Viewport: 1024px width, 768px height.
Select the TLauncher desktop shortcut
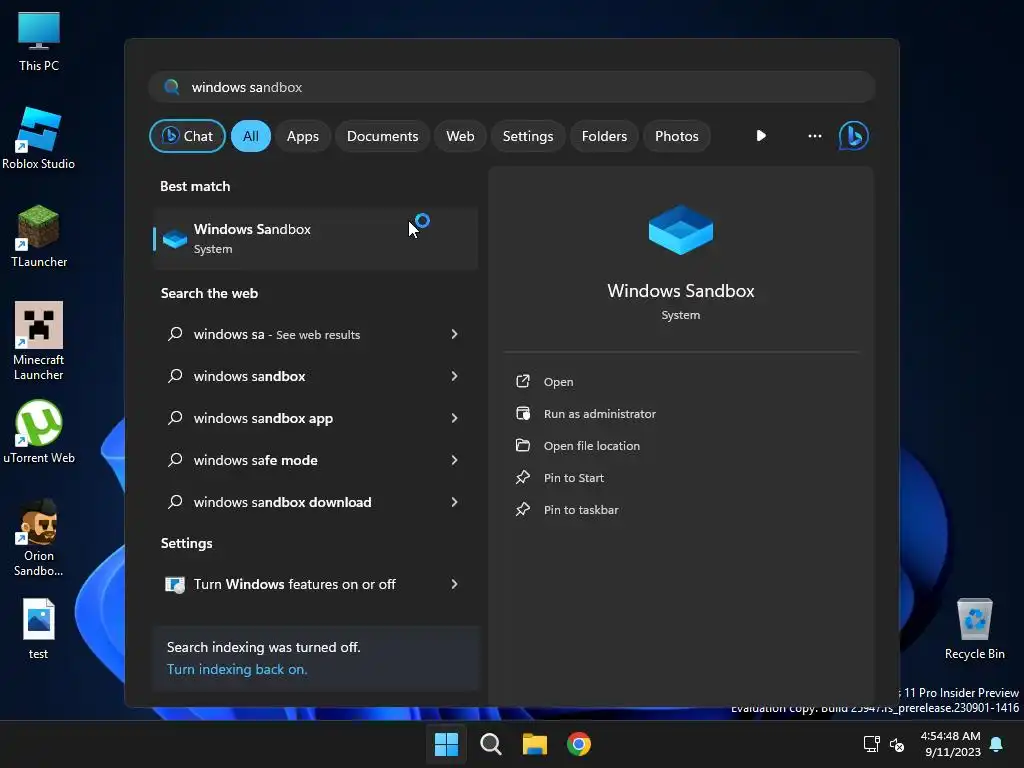(x=39, y=236)
